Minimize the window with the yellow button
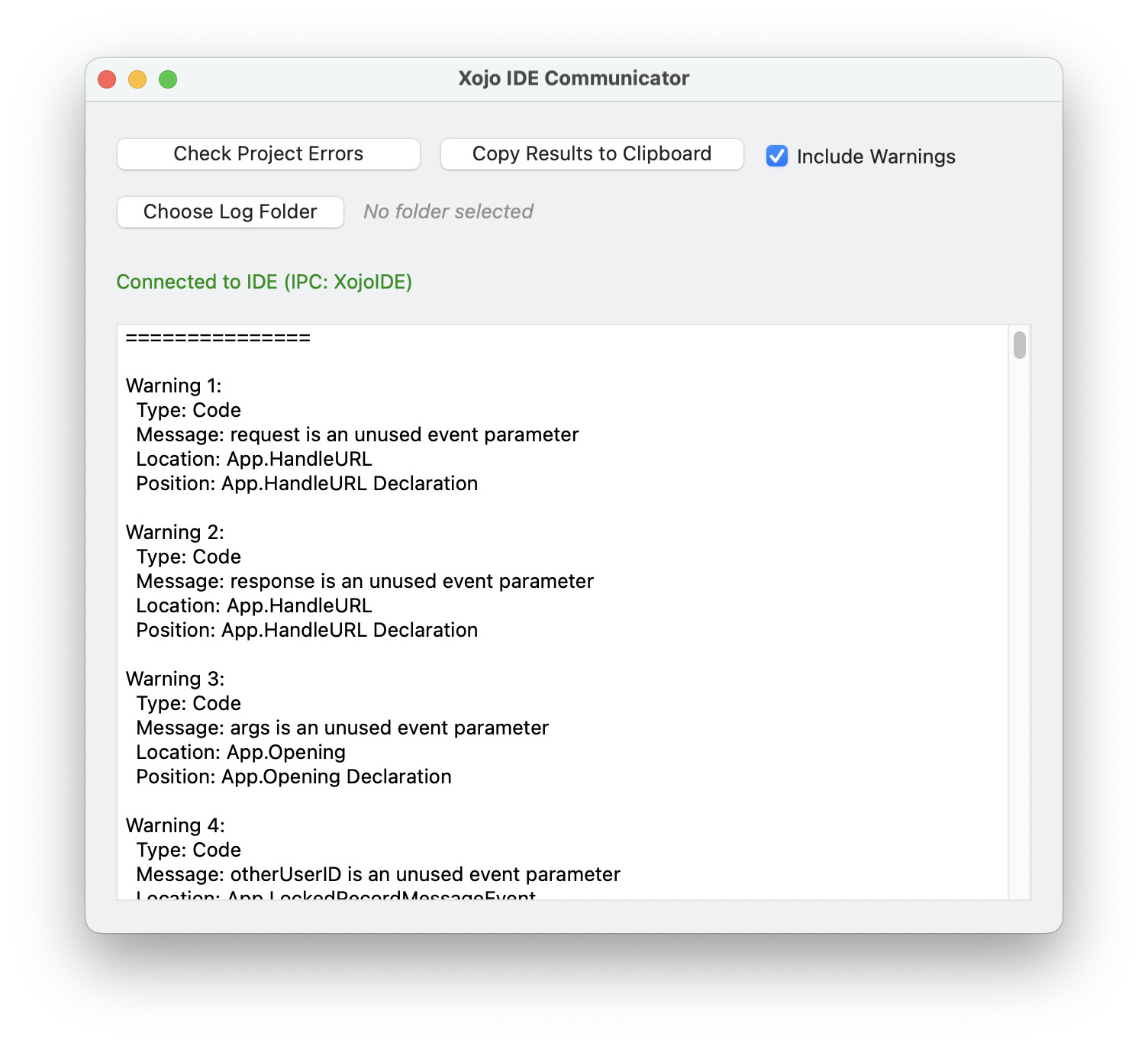This screenshot has height=1046, width=1148. pos(137,79)
